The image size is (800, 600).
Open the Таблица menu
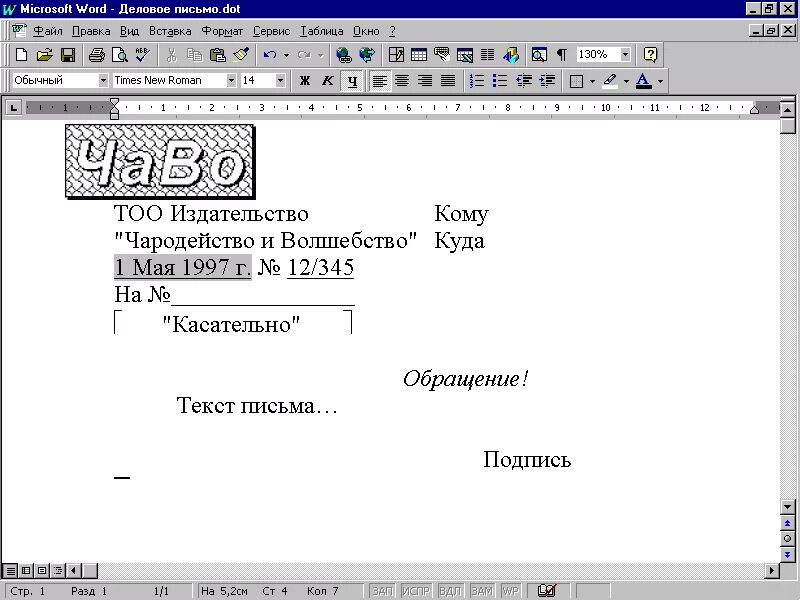pyautogui.click(x=321, y=31)
